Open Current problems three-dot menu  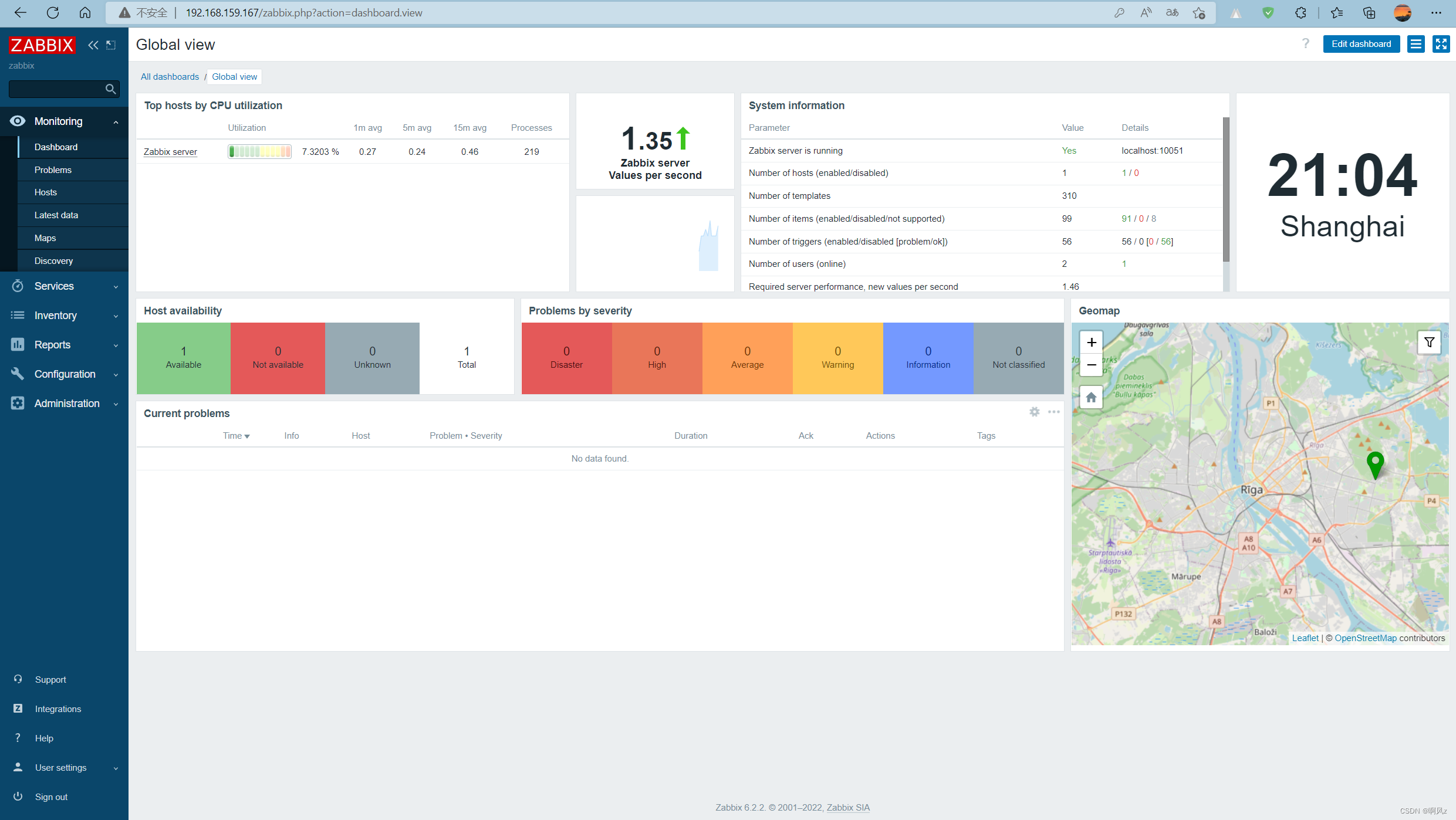1054,412
